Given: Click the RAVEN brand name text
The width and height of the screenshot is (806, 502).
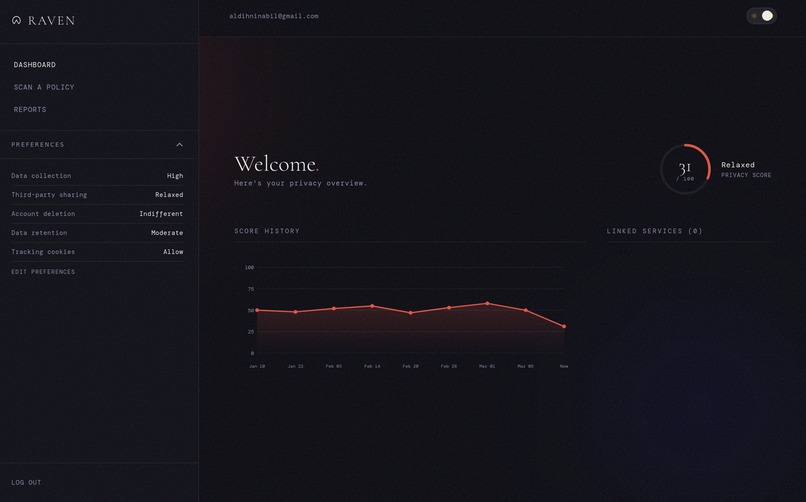Looking at the screenshot, I should (x=51, y=21).
